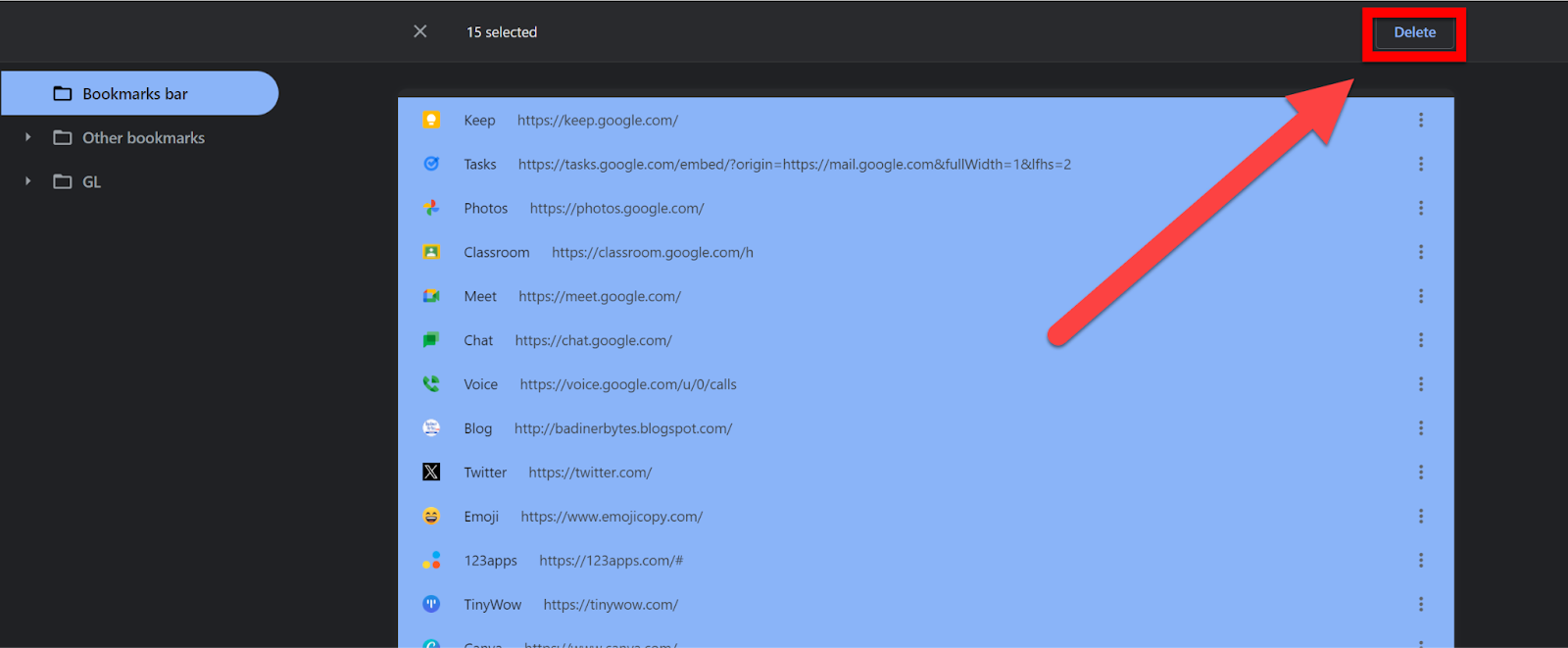The width and height of the screenshot is (1568, 648).
Task: Click the 123apps.com URL text
Action: coord(612,562)
